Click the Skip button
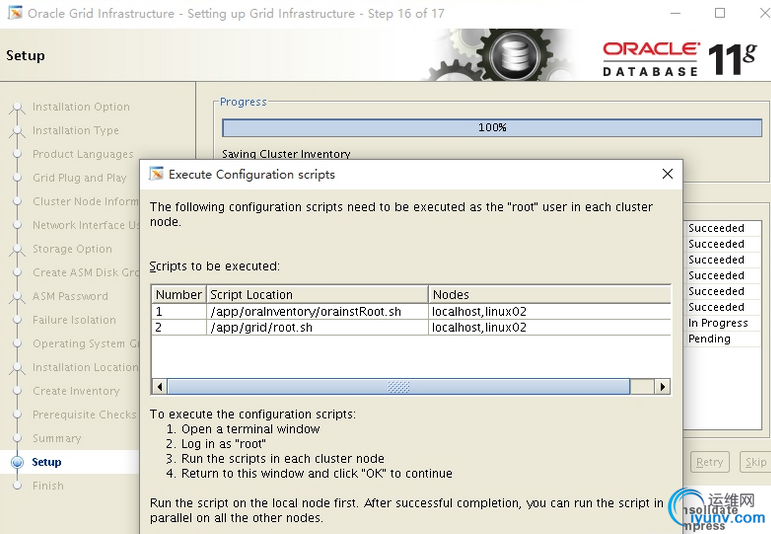The width and height of the screenshot is (771, 534). click(755, 462)
